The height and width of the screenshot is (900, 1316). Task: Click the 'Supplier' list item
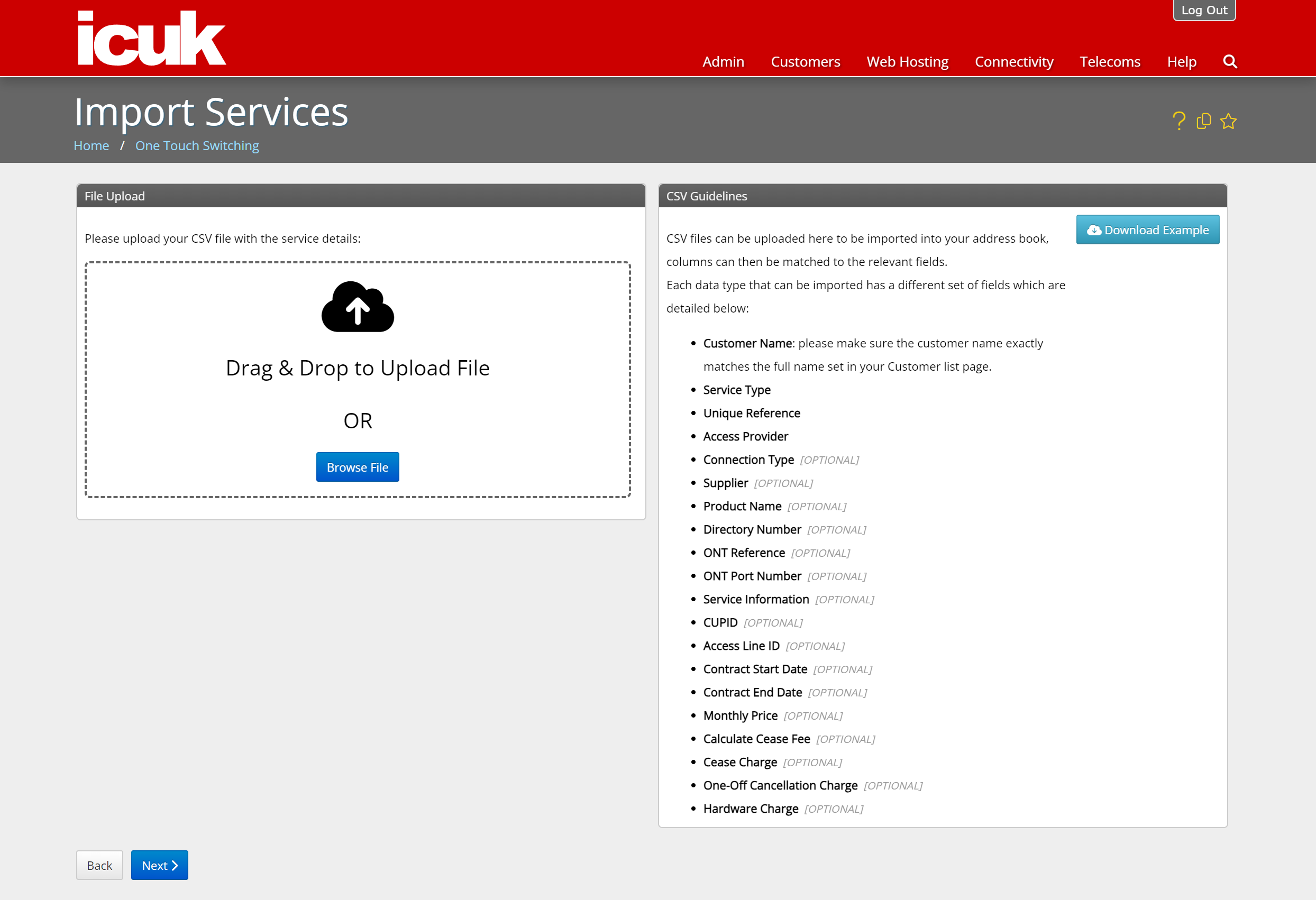coord(757,483)
